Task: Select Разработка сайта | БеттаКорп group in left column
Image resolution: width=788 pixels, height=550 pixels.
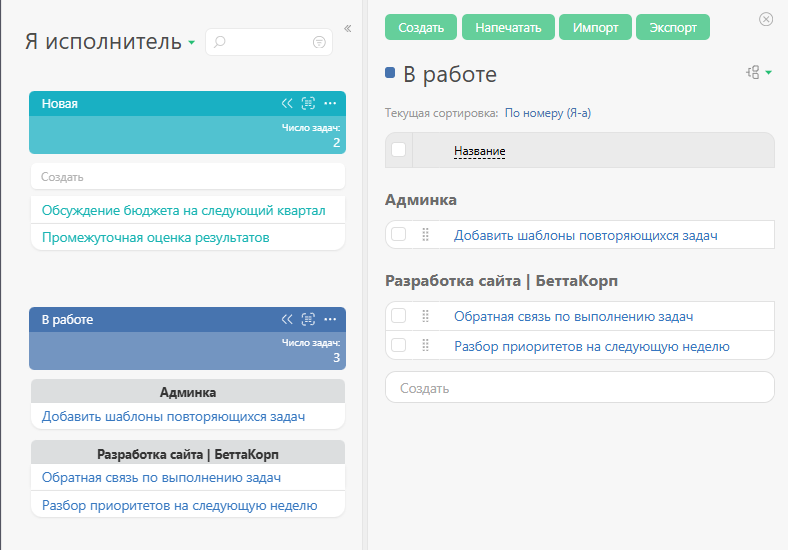Action: pos(188,454)
